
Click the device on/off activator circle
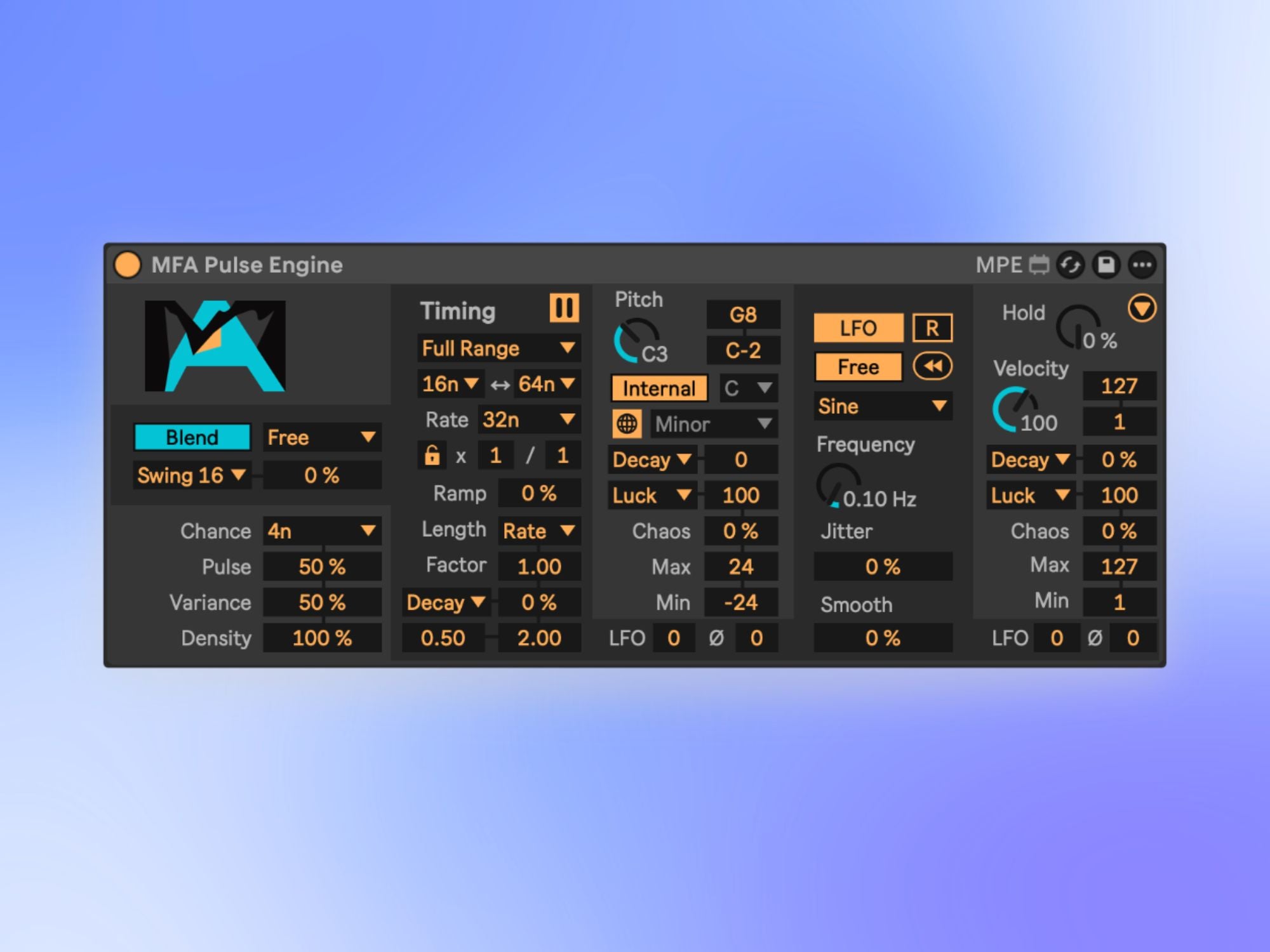[128, 265]
